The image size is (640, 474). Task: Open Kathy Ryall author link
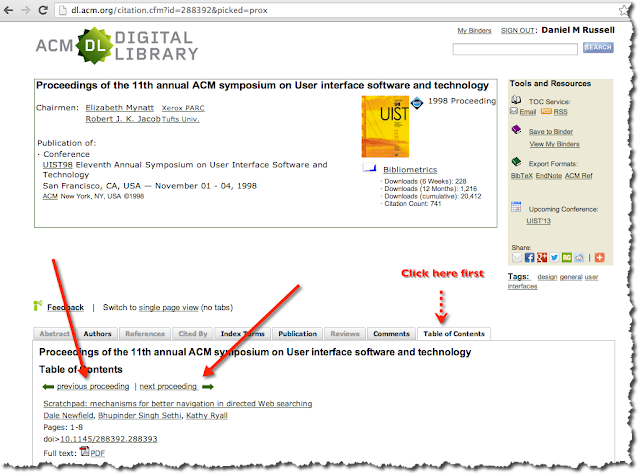(x=207, y=415)
